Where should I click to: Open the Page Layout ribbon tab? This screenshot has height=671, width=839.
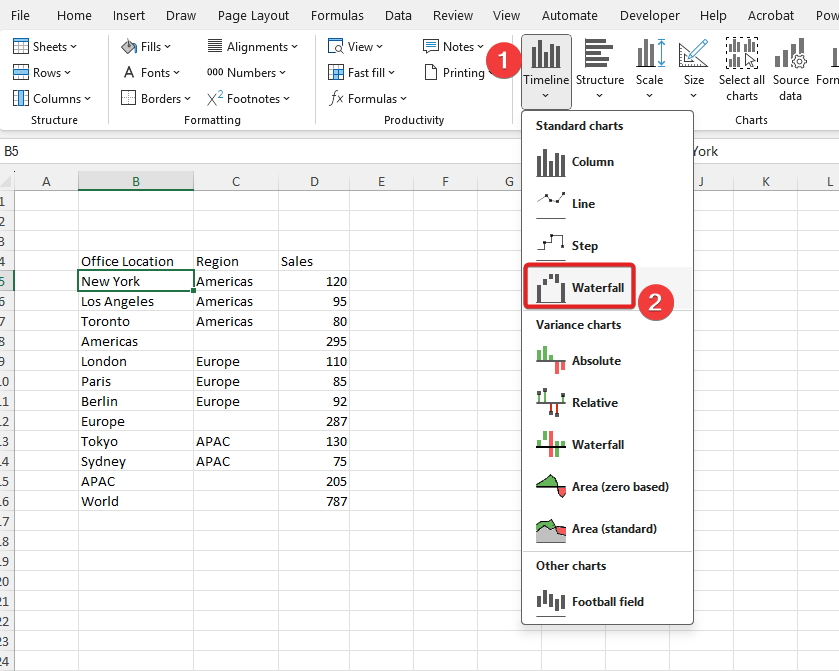253,16
